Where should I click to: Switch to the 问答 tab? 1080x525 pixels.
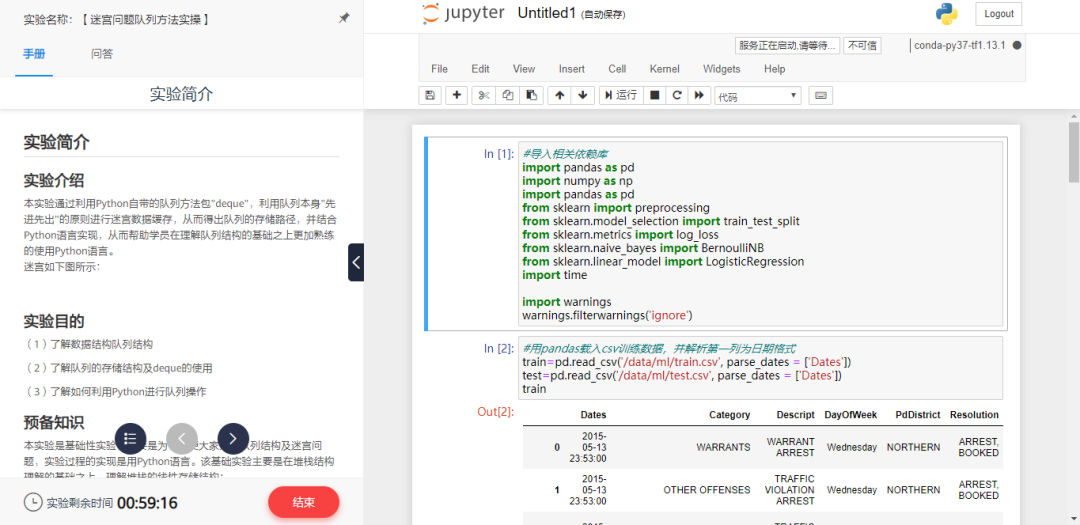102,54
